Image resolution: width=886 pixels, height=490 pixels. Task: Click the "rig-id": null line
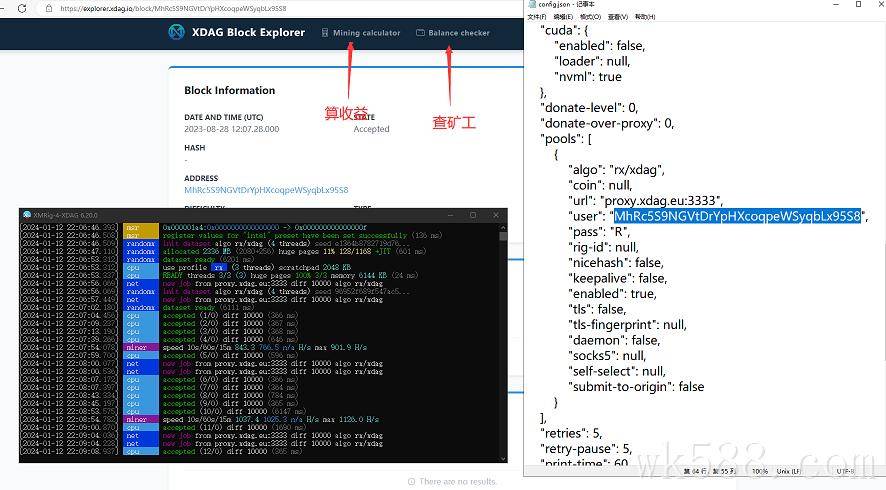click(x=603, y=247)
